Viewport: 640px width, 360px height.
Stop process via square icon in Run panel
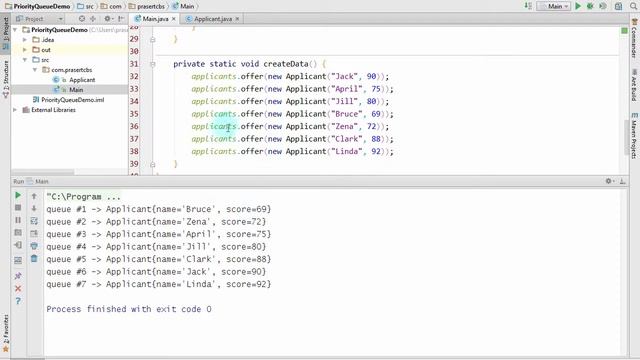coord(18,208)
